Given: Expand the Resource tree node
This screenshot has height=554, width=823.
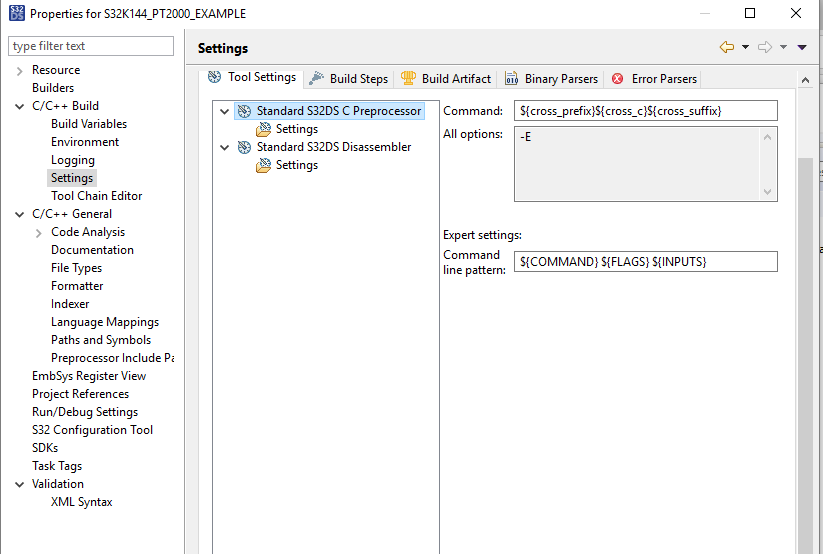Looking at the screenshot, I should pyautogui.click(x=19, y=71).
